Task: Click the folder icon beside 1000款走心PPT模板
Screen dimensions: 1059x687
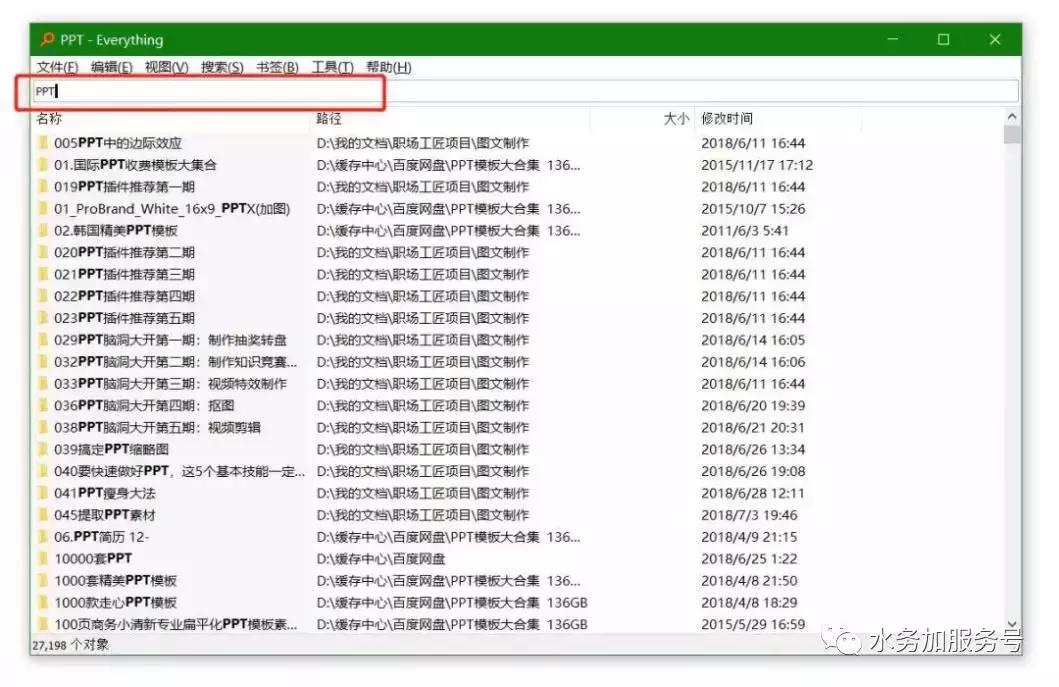Action: (42, 602)
